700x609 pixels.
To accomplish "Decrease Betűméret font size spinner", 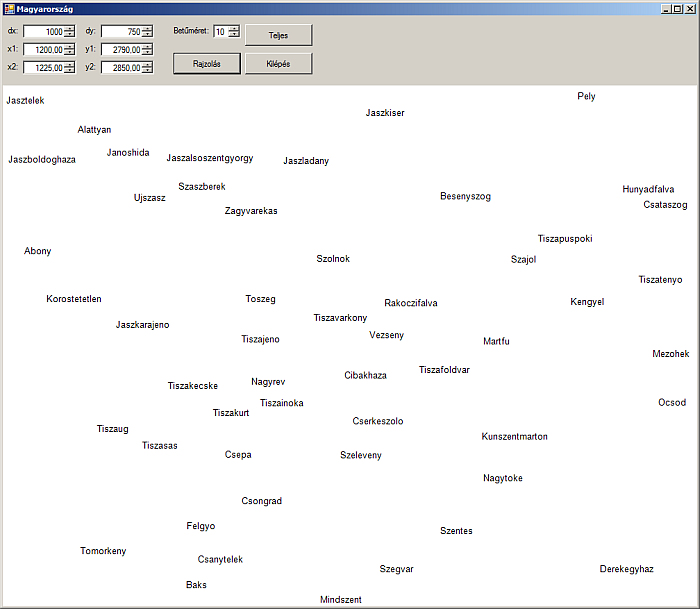I will pos(234,35).
